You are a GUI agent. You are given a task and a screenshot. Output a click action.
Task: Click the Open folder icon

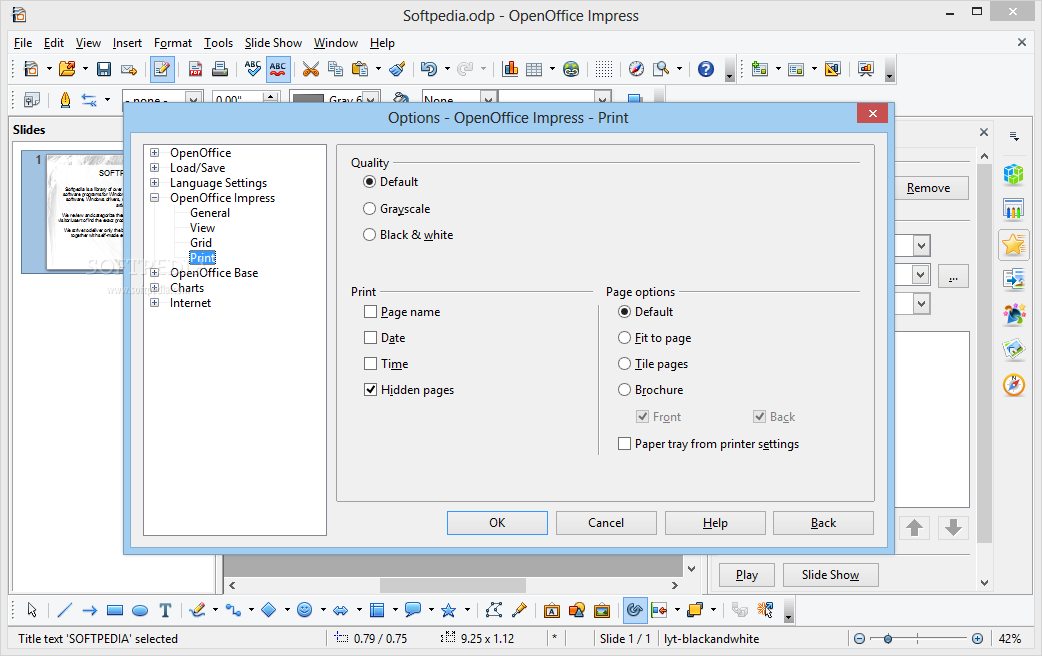coord(66,69)
